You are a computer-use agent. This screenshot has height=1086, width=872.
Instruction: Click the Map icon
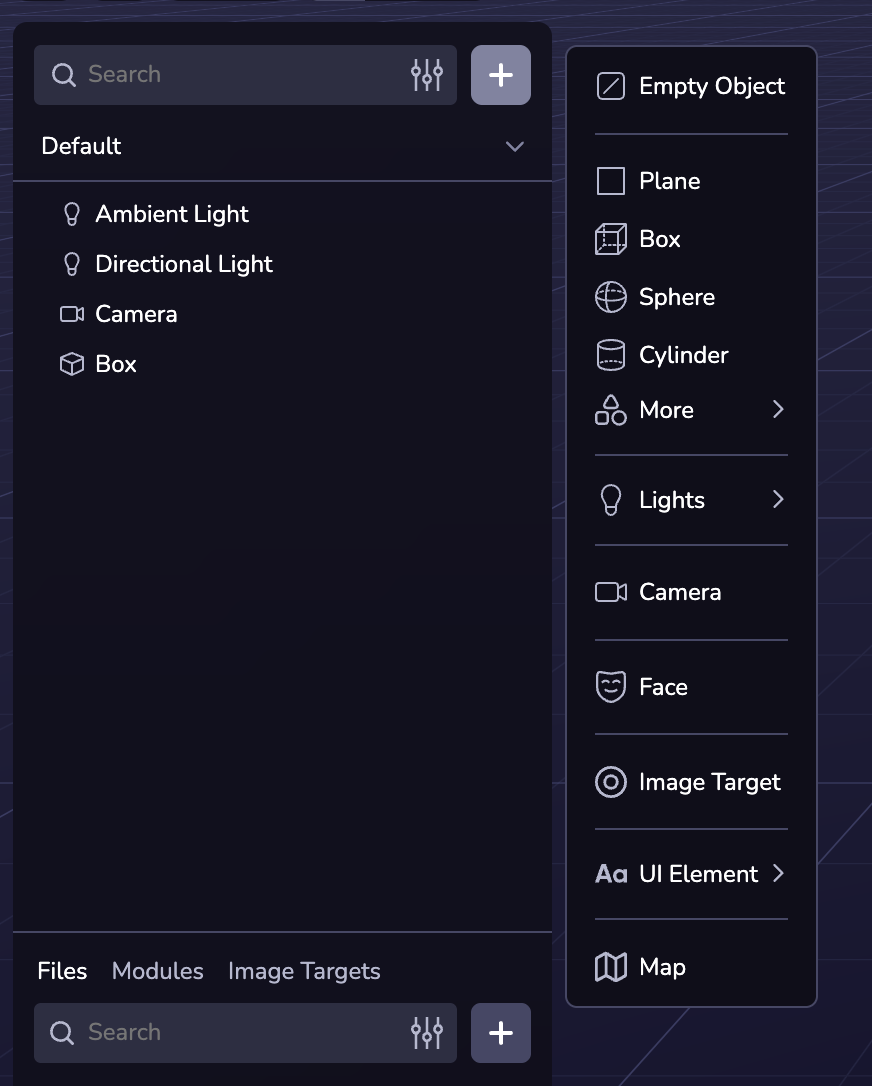click(x=610, y=967)
